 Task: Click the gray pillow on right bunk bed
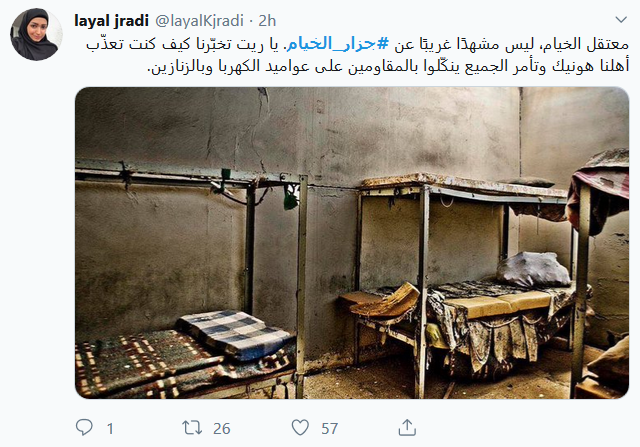(x=533, y=269)
